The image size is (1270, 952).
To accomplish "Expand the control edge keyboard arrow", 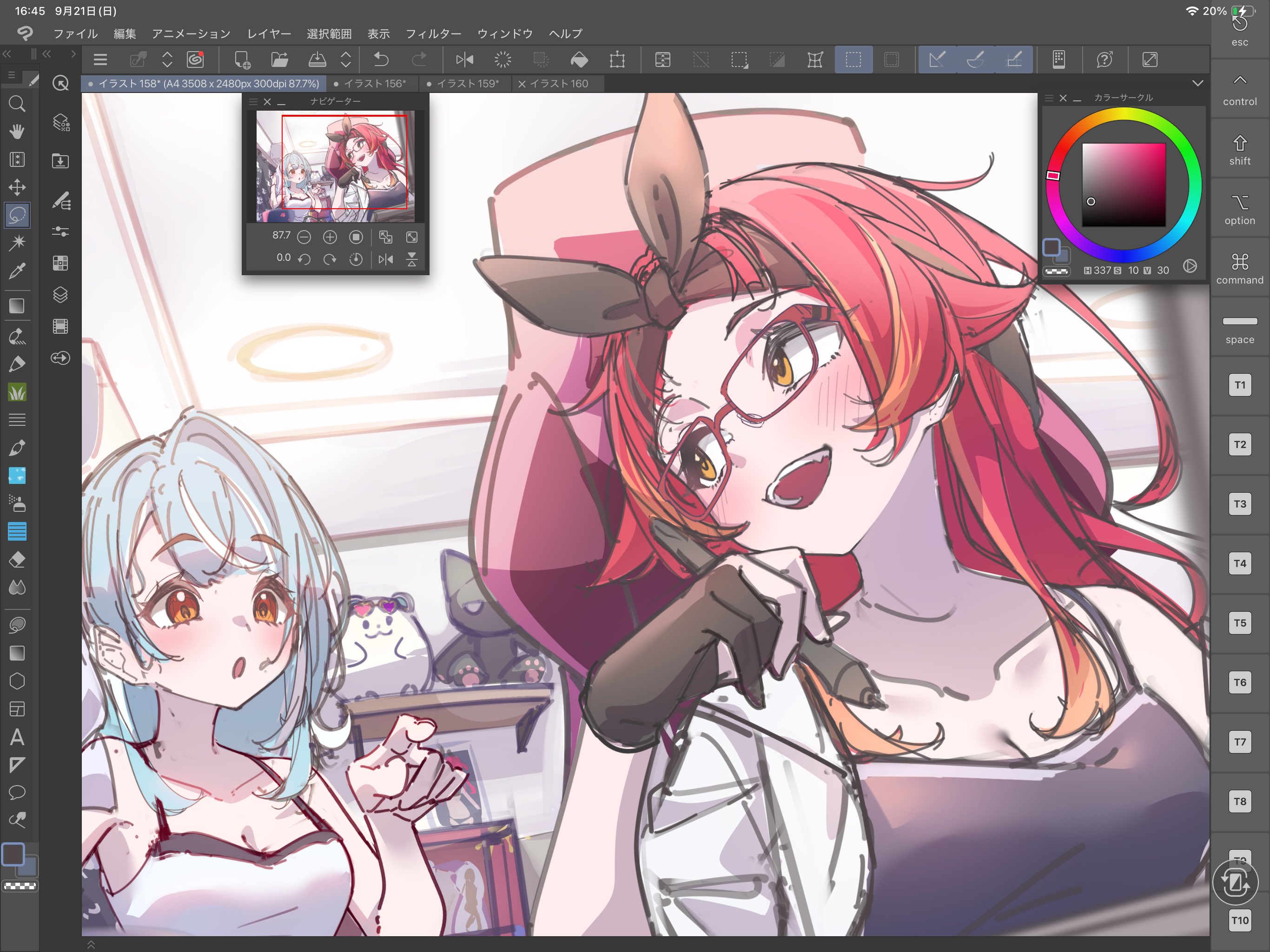I will tap(1240, 80).
